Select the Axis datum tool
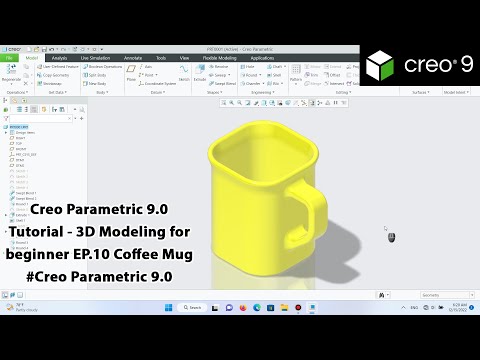The width and height of the screenshot is (480, 360). (x=146, y=67)
